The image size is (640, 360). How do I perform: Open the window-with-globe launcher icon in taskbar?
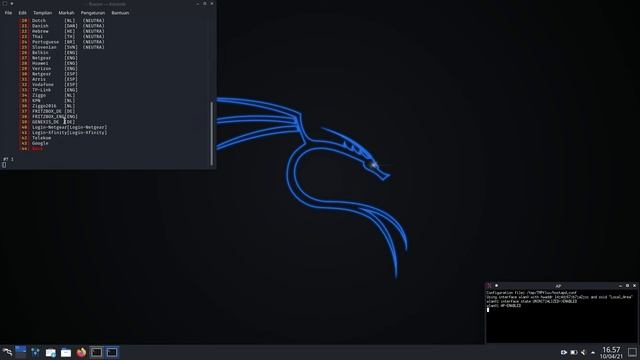[51, 353]
